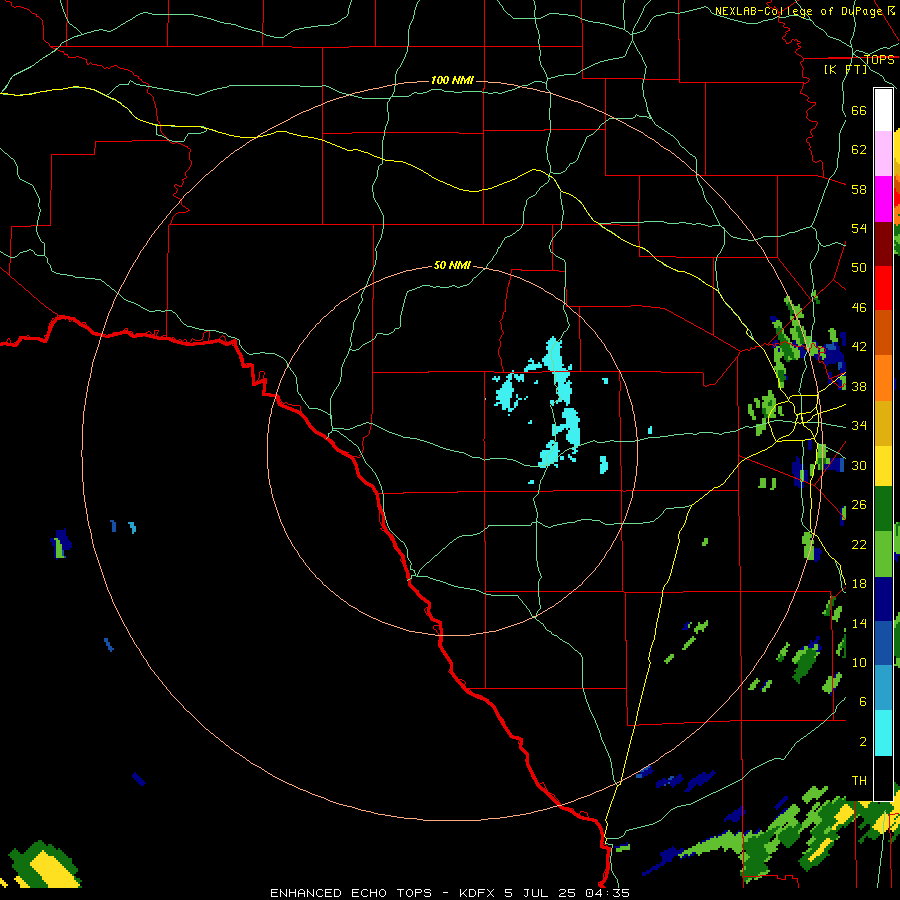This screenshot has height=900, width=900.
Task: Click the legend value '10'
Action: 859,662
